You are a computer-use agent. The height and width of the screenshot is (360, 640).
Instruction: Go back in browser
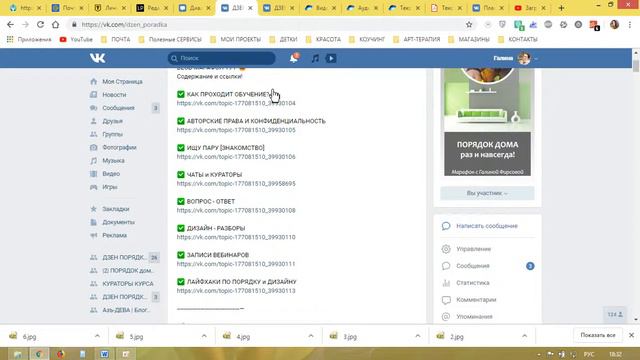click(x=10, y=24)
